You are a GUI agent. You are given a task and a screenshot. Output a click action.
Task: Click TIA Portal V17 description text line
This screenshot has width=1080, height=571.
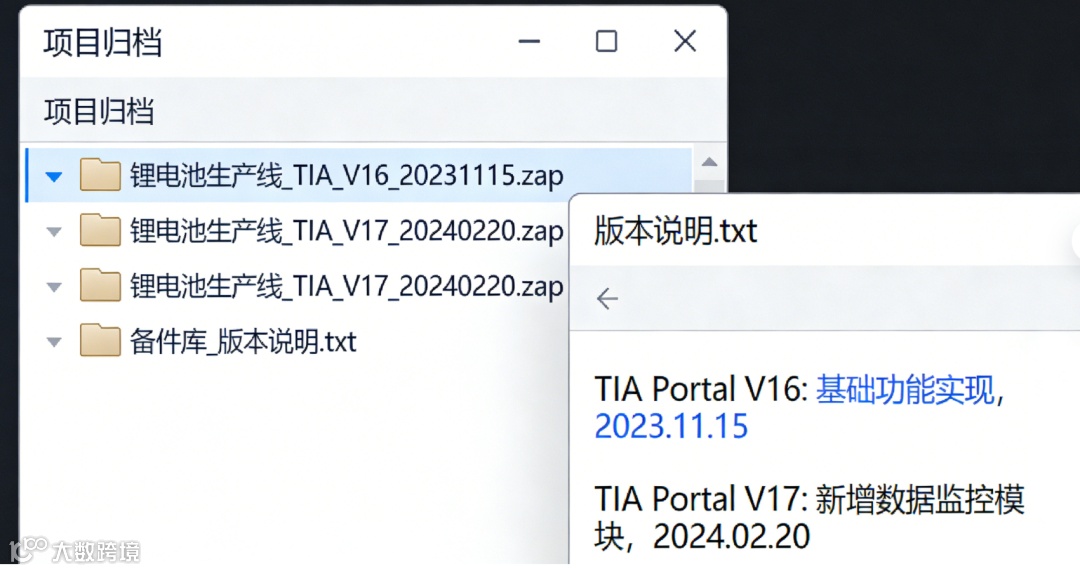coord(809,499)
